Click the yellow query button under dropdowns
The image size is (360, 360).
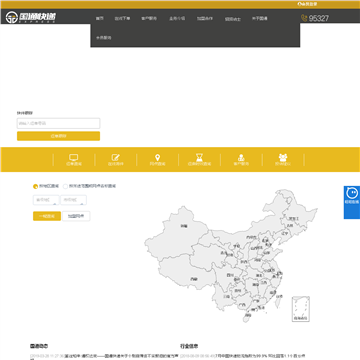pos(47,216)
